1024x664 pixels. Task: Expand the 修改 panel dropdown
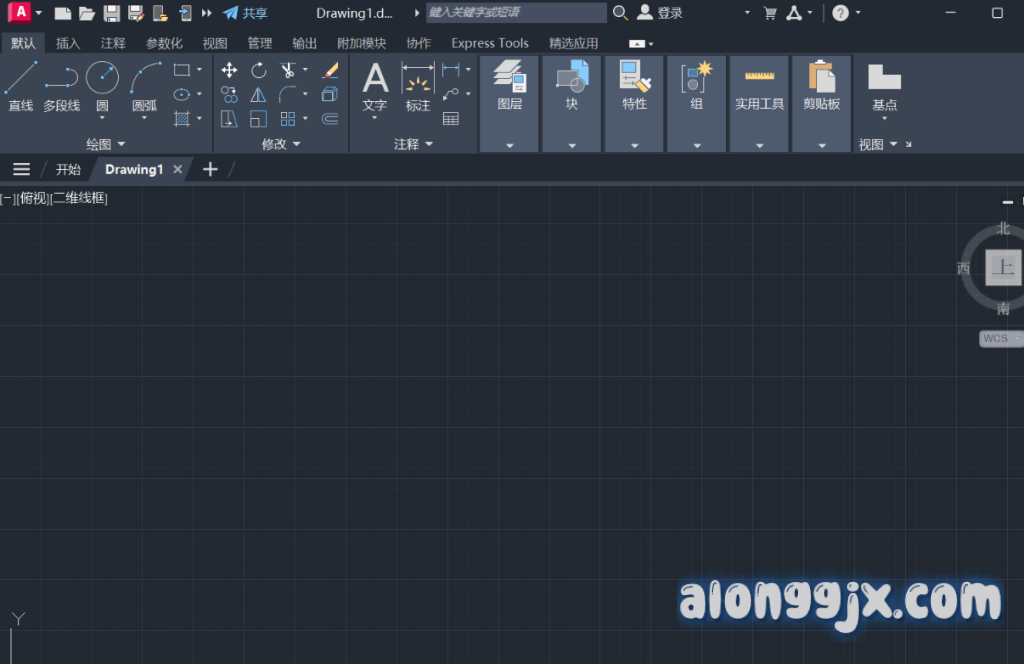(296, 144)
